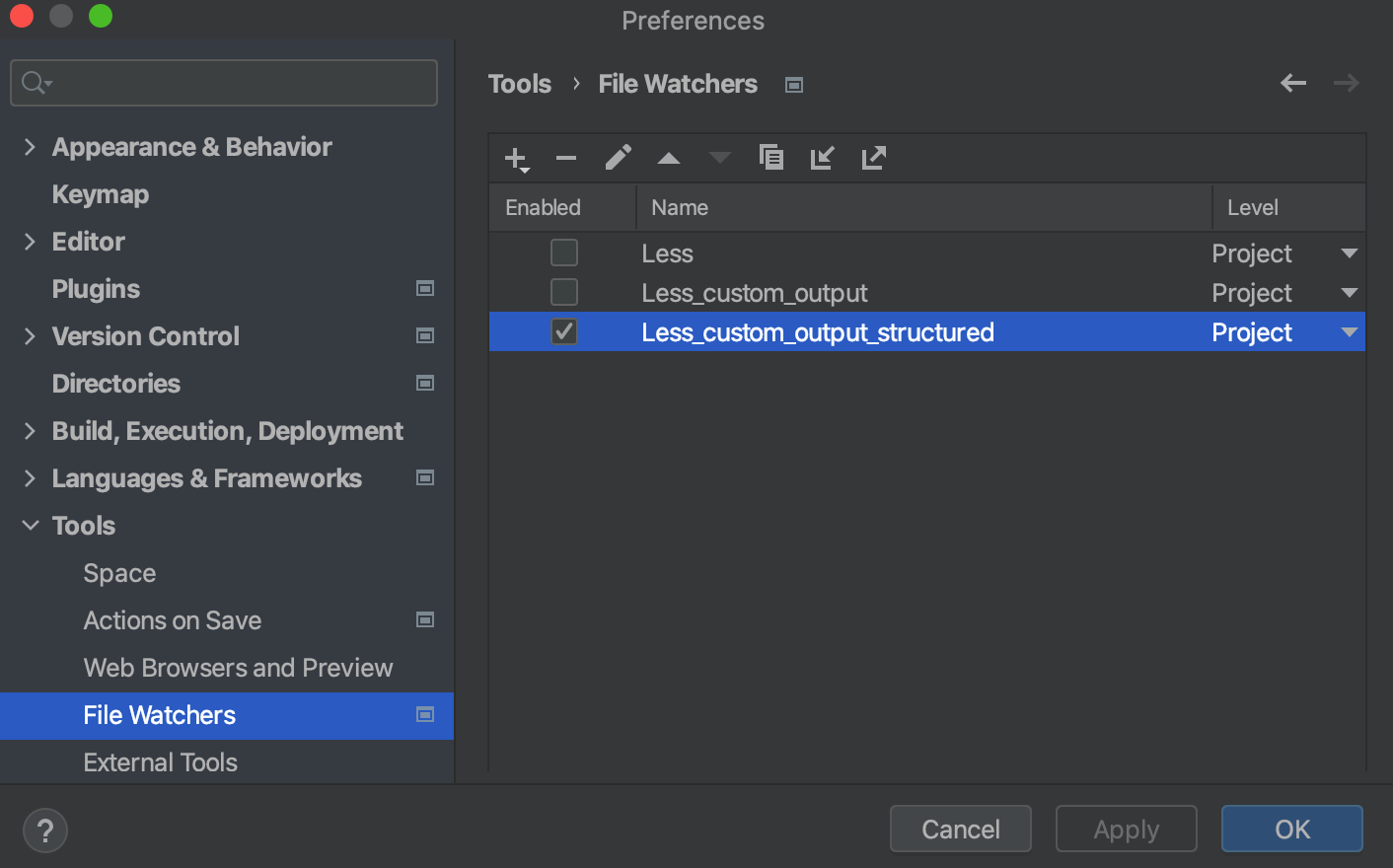This screenshot has height=868, width=1393.
Task: Click the back navigation arrow near the breadcrumb
Action: (x=1292, y=83)
